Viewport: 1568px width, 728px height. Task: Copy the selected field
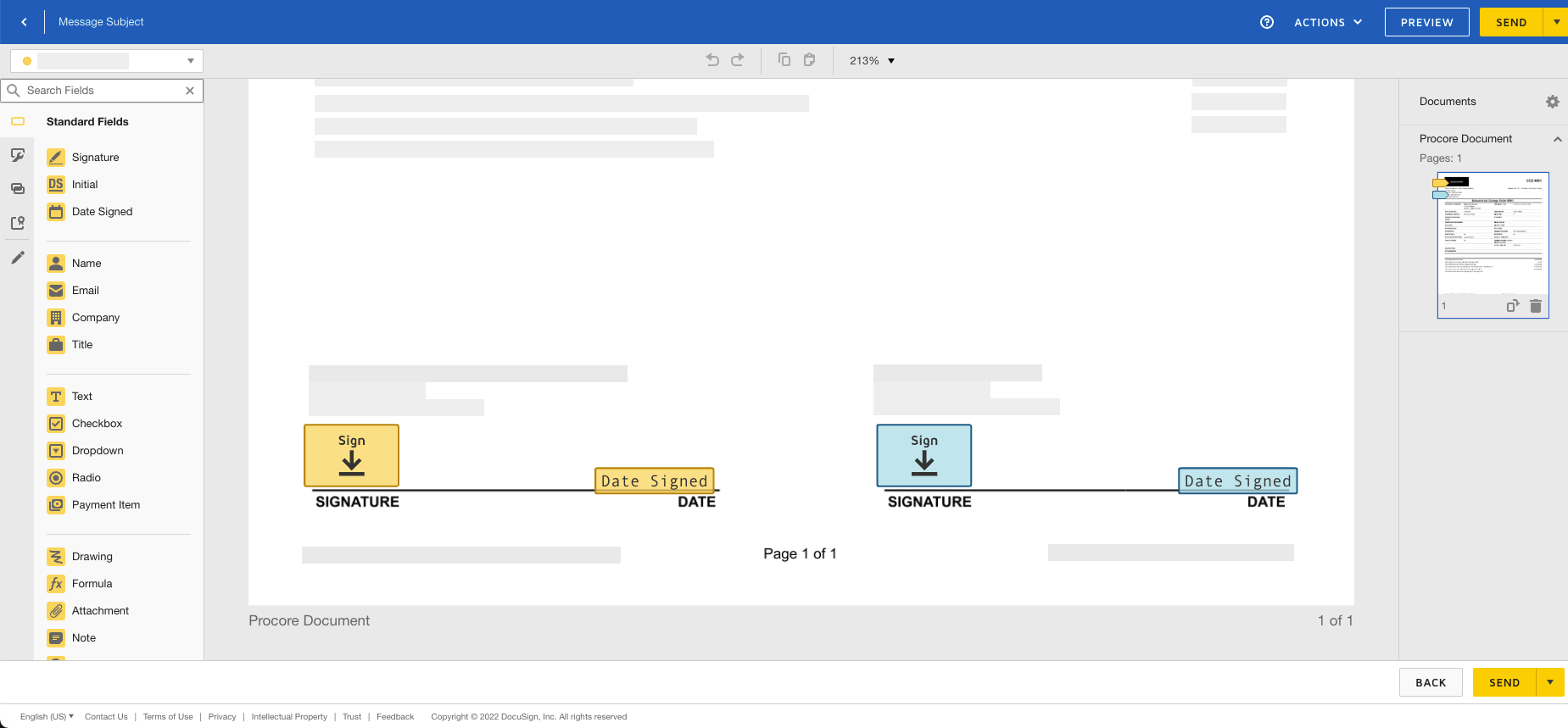point(784,60)
